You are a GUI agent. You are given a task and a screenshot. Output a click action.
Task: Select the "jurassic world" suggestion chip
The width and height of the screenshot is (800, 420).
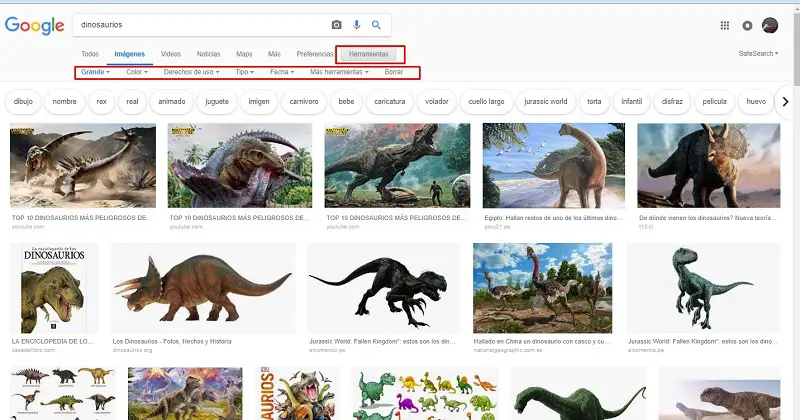tap(546, 101)
